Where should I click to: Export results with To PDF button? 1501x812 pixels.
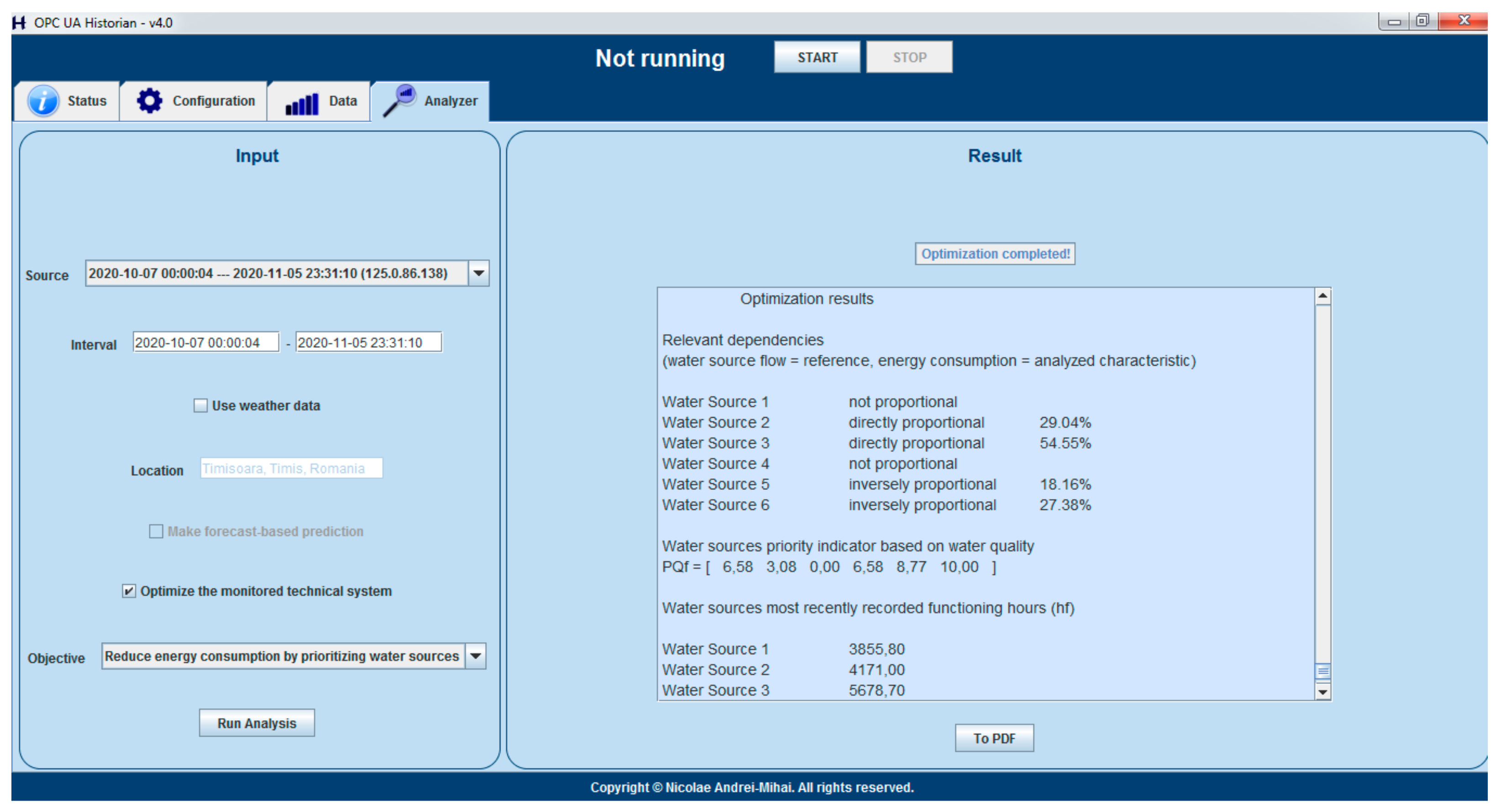click(994, 738)
